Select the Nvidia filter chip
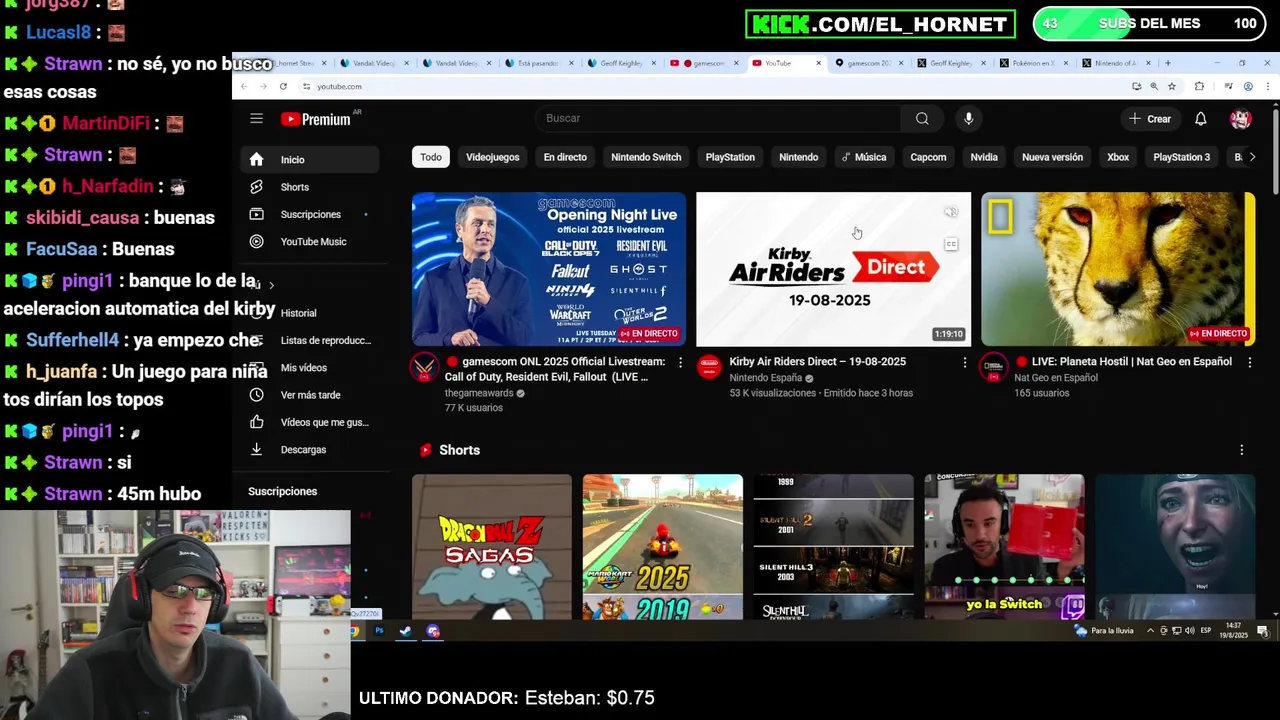Screen dimensions: 1280x720 (x=984, y=157)
